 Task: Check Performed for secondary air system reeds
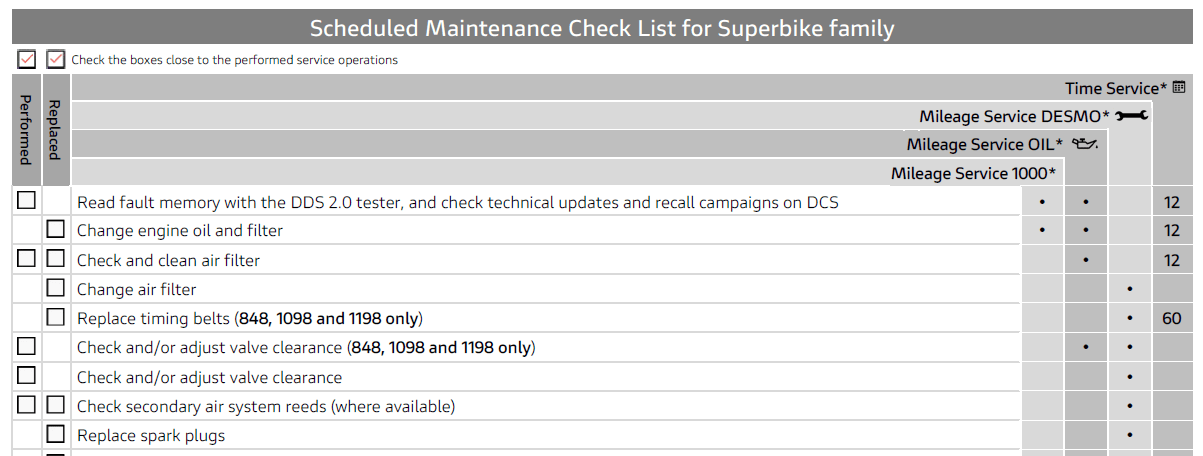click(x=27, y=406)
